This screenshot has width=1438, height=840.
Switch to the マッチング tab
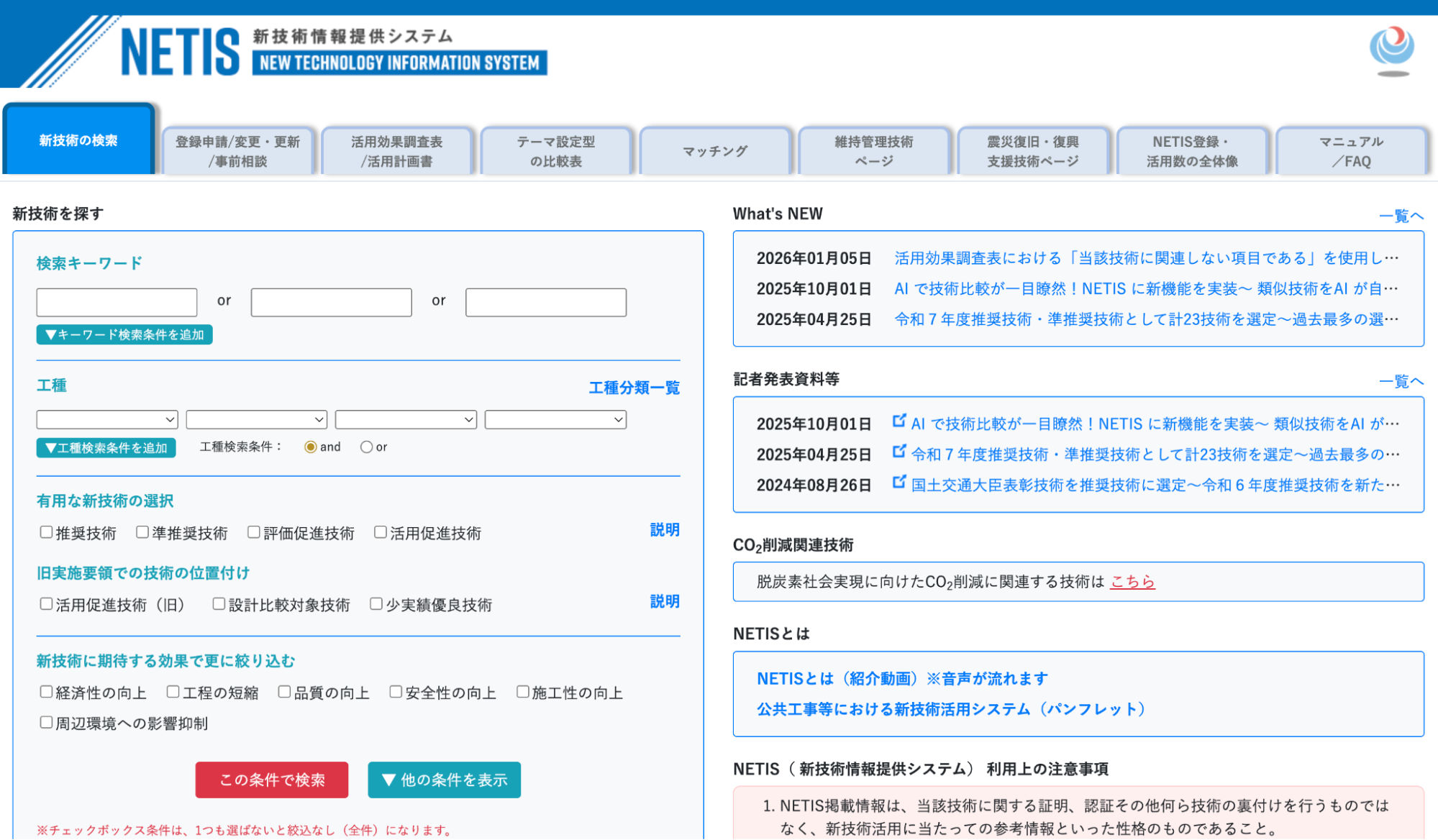pos(715,151)
